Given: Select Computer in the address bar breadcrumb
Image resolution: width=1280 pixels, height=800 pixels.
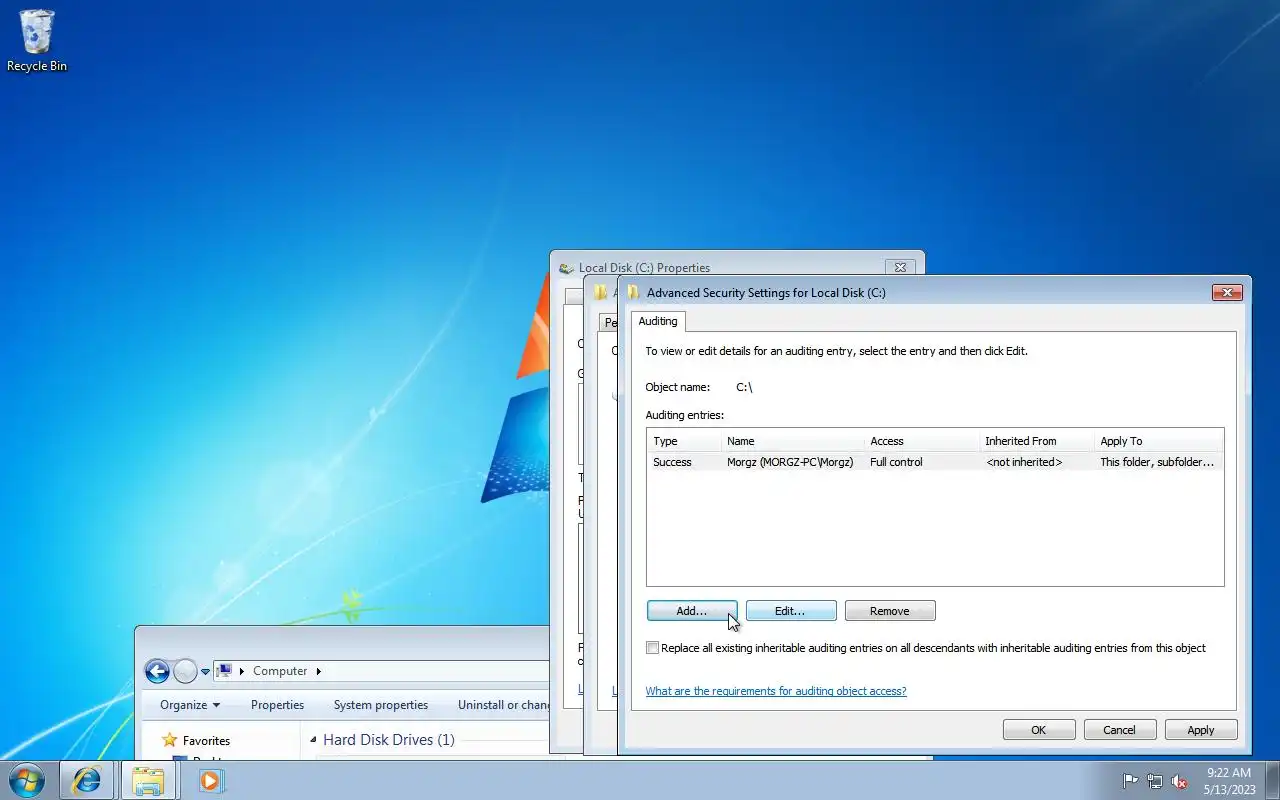Looking at the screenshot, I should [x=280, y=671].
